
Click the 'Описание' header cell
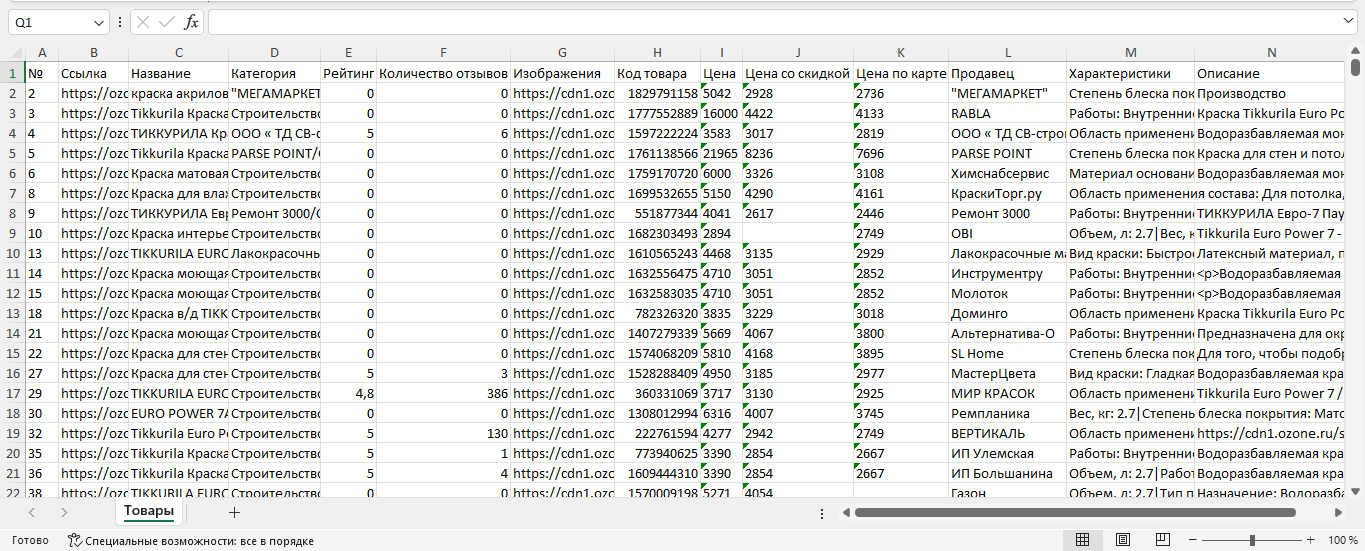[x=1271, y=73]
